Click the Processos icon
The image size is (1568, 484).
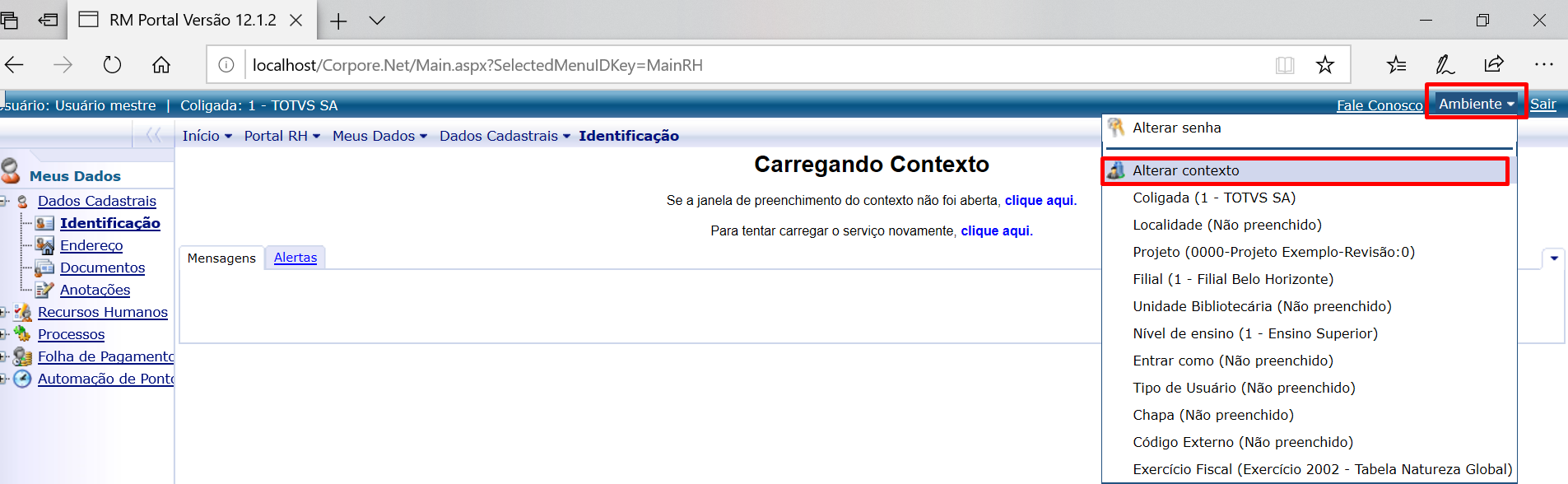click(x=23, y=334)
